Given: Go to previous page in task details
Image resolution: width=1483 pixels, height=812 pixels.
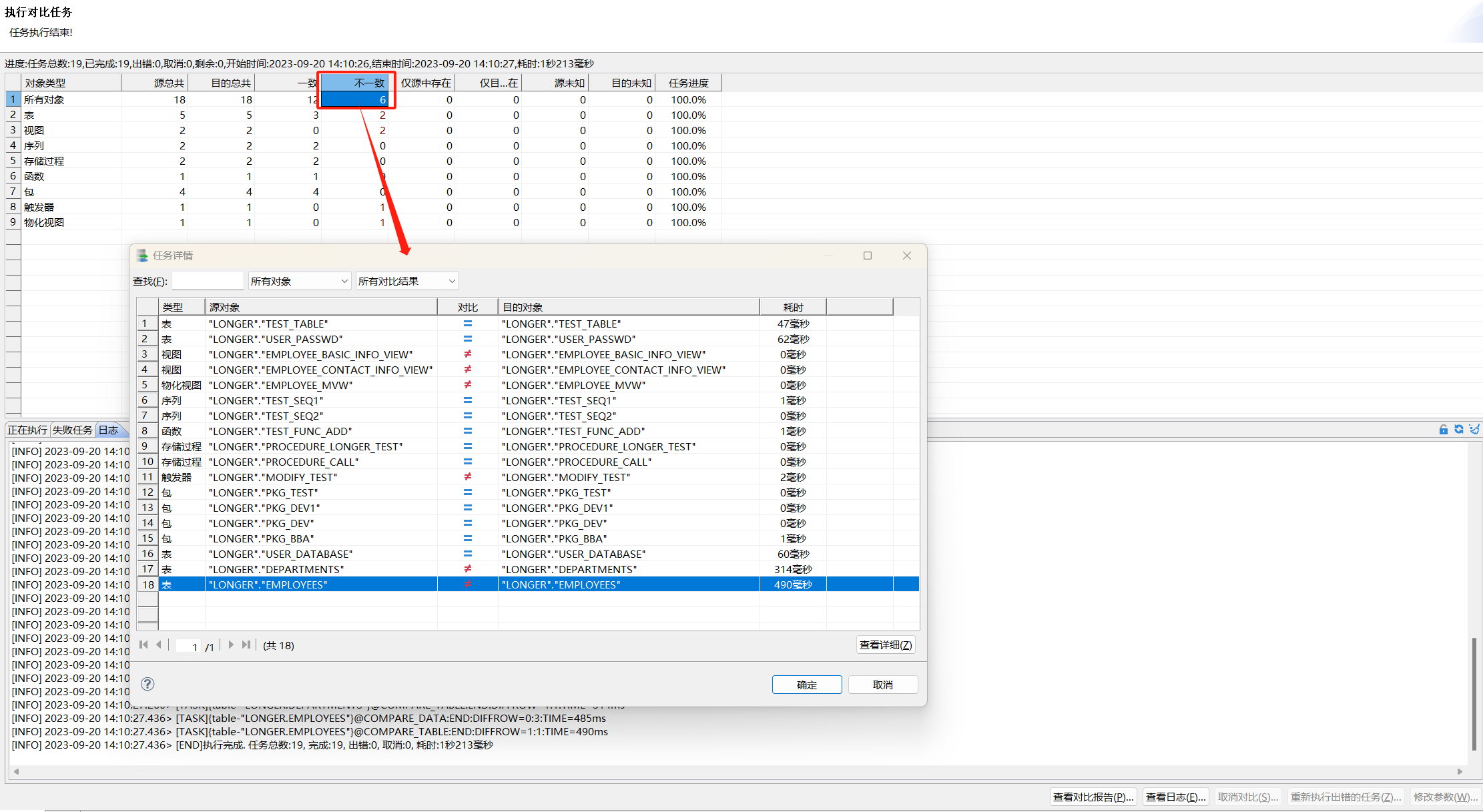Looking at the screenshot, I should point(159,645).
